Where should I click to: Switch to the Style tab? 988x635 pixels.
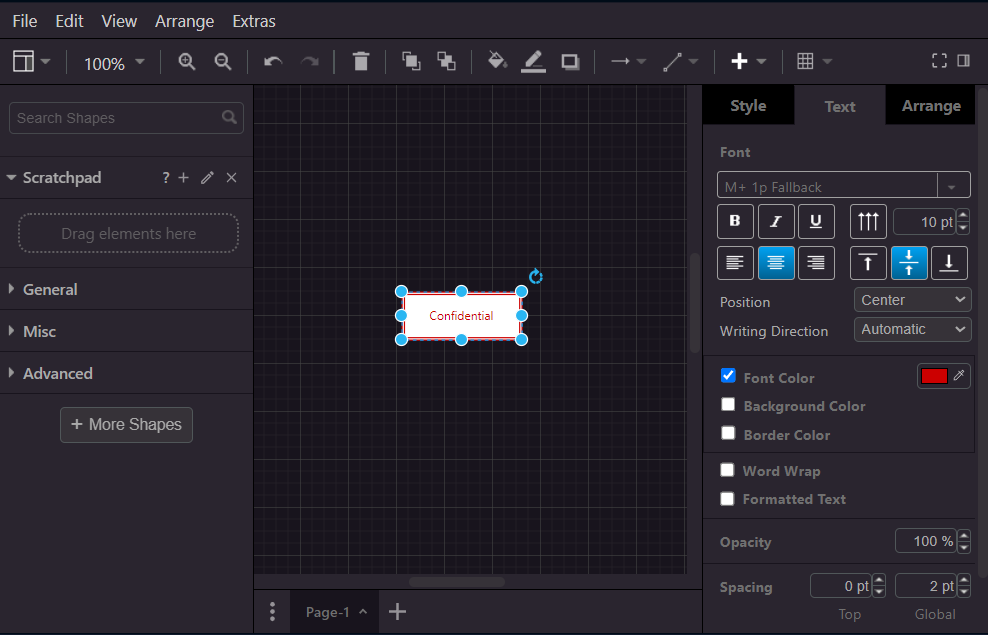[x=748, y=105]
